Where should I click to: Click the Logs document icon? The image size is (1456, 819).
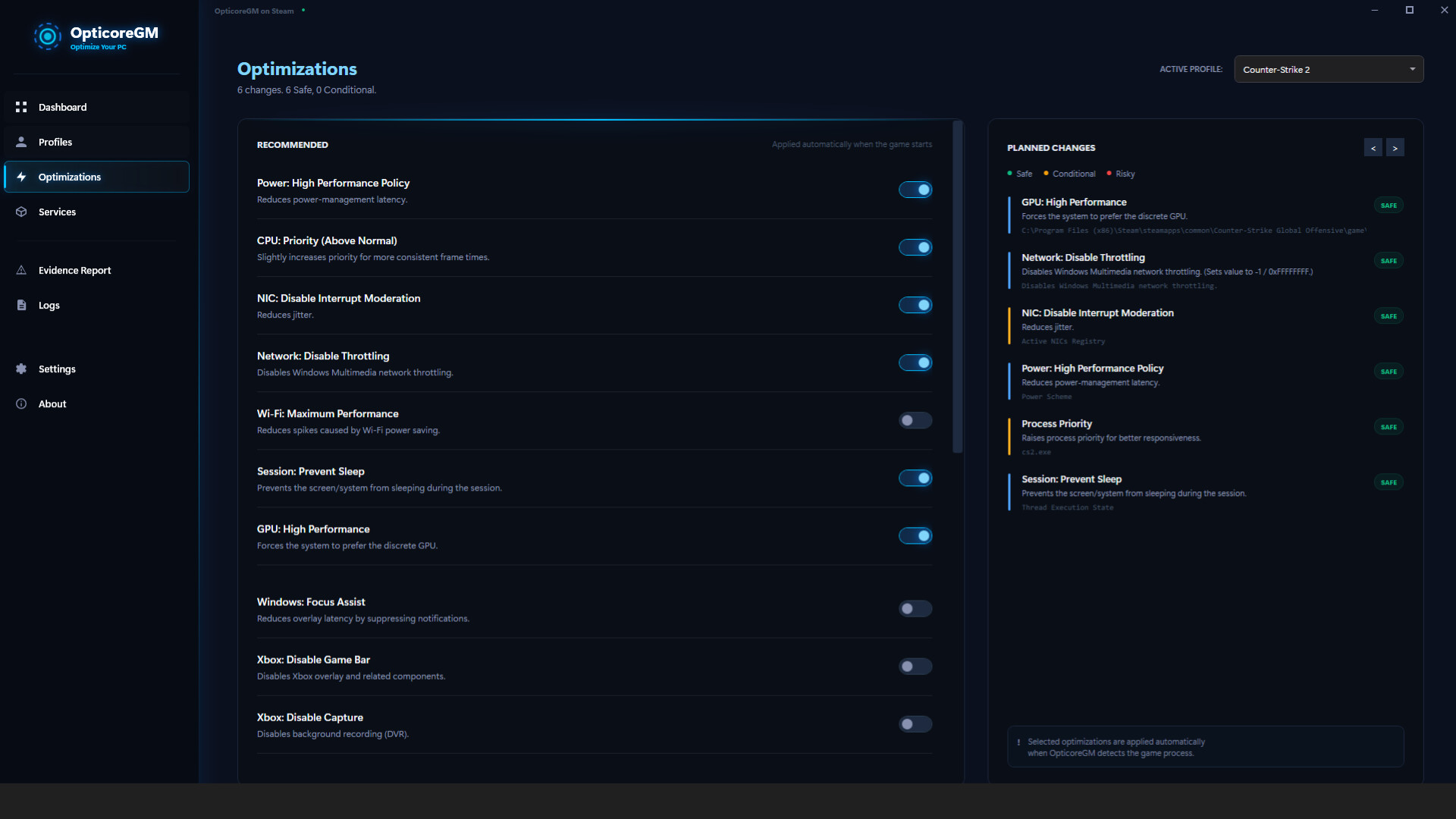pos(21,305)
